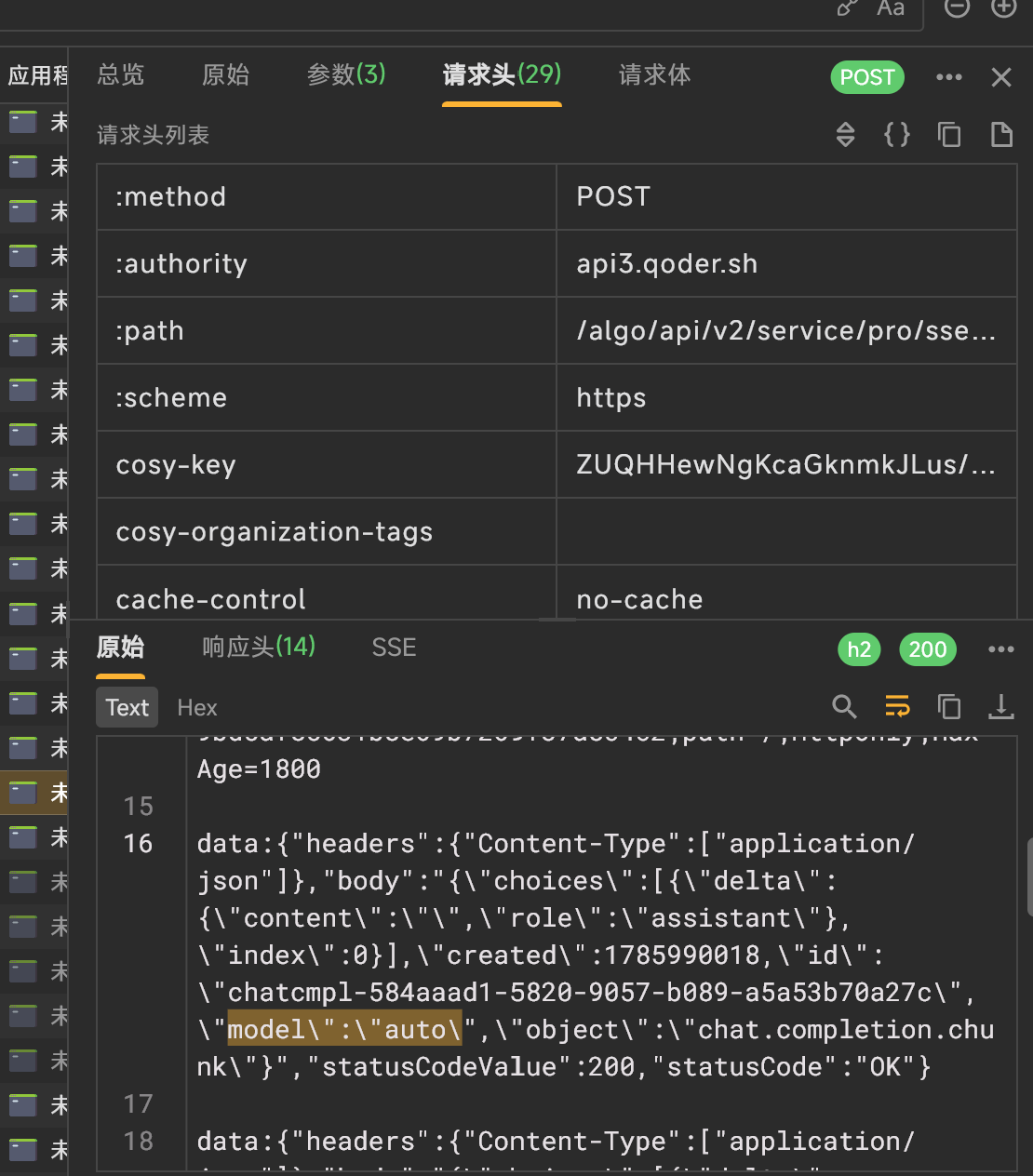Select the 原始 response tab
This screenshot has height=1176, width=1033.
tap(120, 647)
